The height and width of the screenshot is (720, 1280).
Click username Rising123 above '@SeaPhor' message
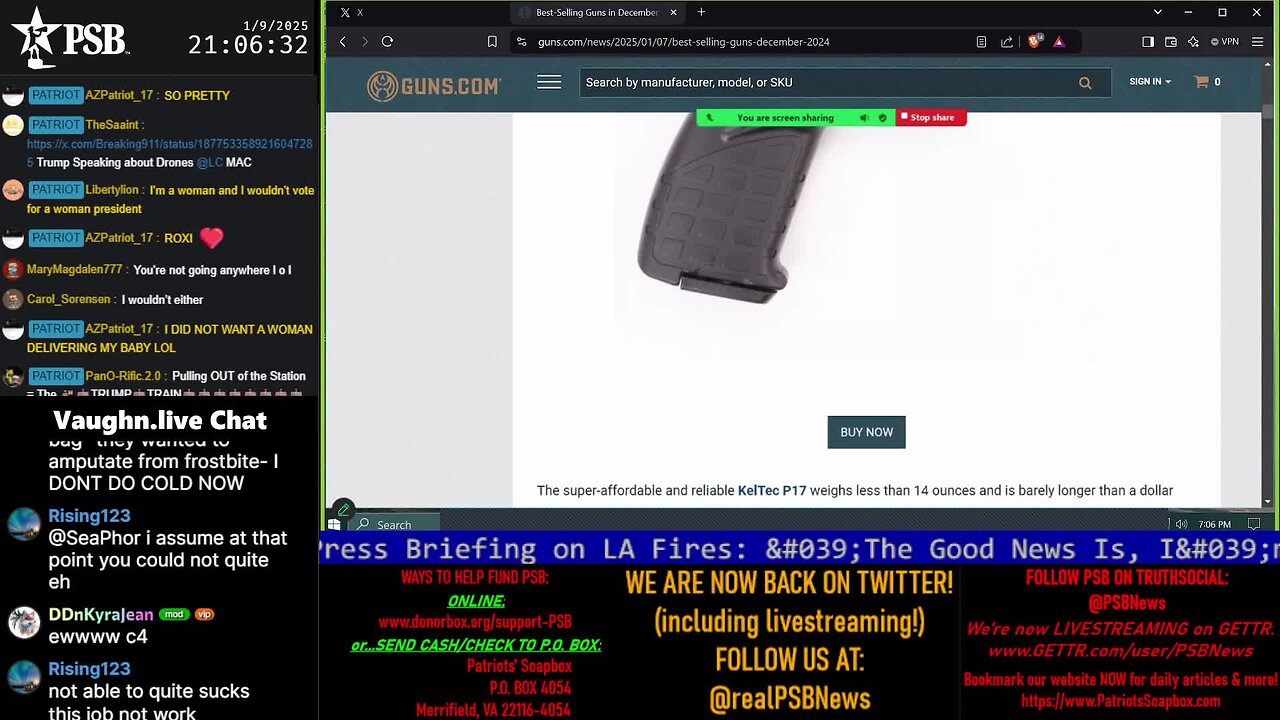click(x=89, y=516)
